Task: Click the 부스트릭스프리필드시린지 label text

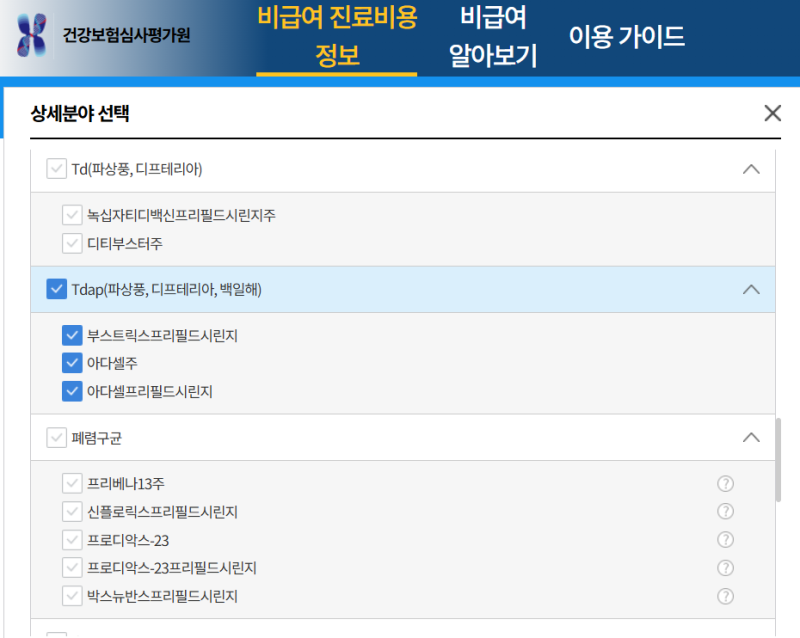Action: coord(162,335)
